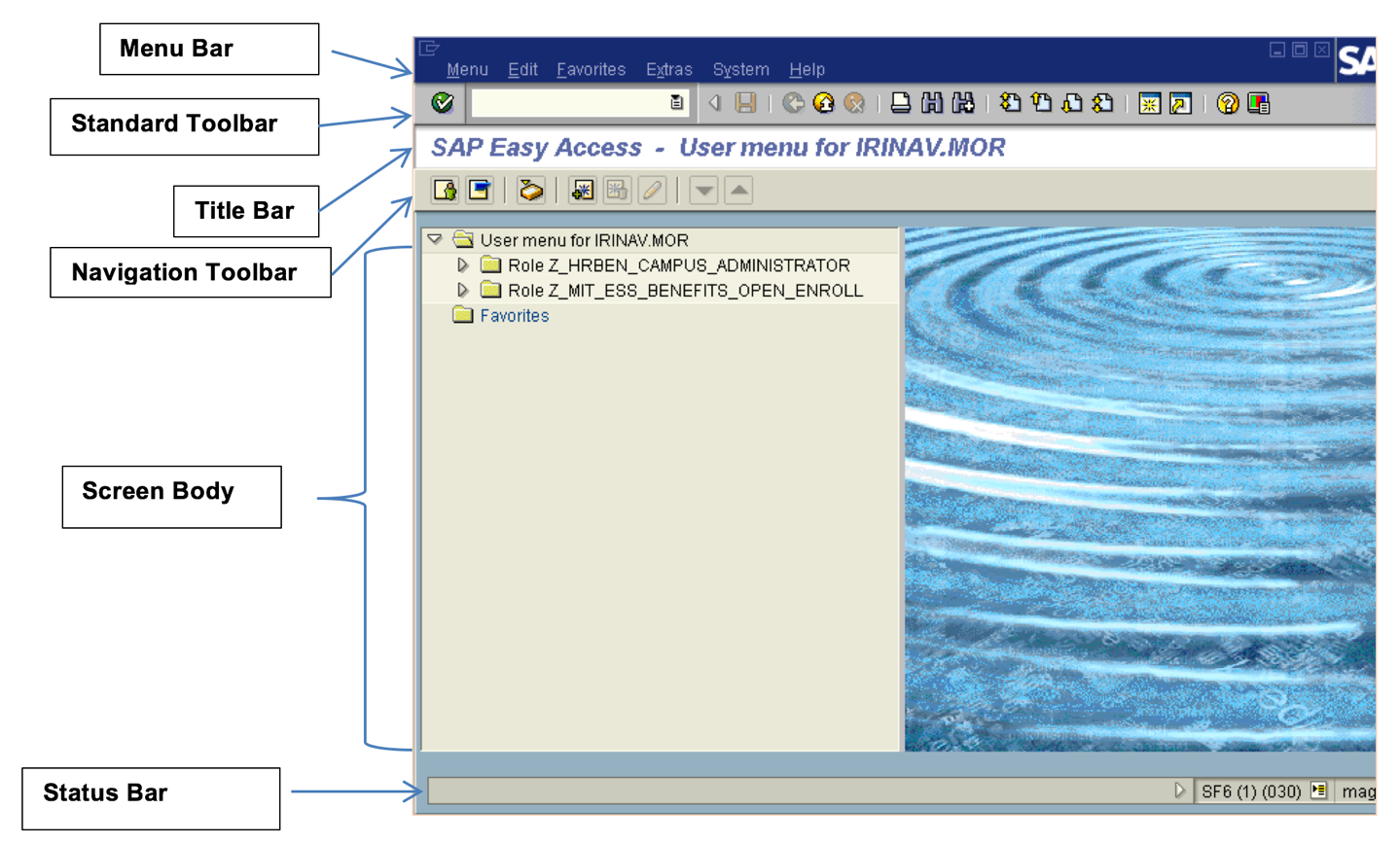1400x844 pixels.
Task: Click the Move Favorites Down arrow button
Action: click(703, 190)
